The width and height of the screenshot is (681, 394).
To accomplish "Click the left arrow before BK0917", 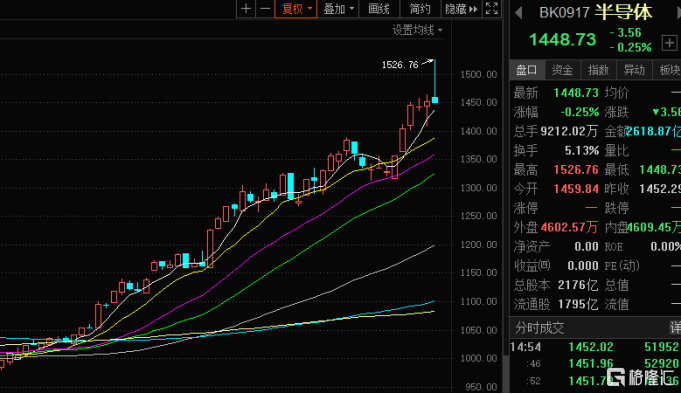I will [x=518, y=12].
